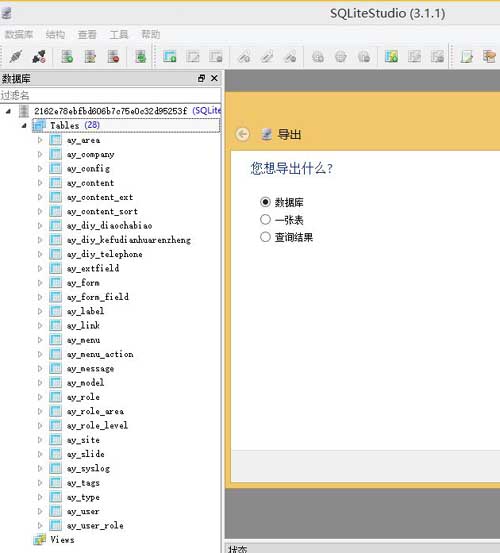This screenshot has width=500, height=553.
Task: Click the Connect to database toolbar icon
Action: [x=16, y=56]
